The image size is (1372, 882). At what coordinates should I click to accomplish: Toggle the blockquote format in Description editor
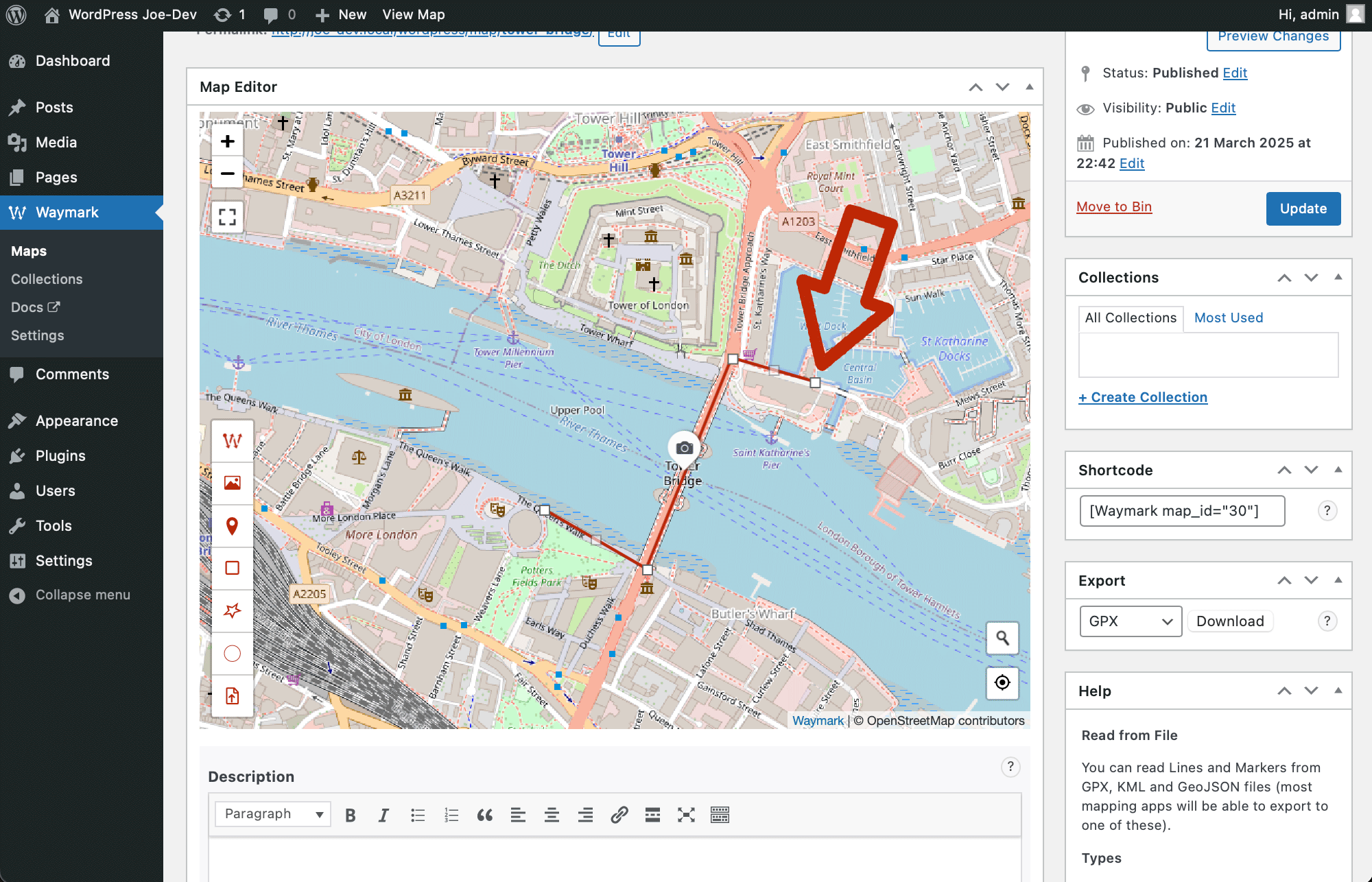[x=485, y=815]
